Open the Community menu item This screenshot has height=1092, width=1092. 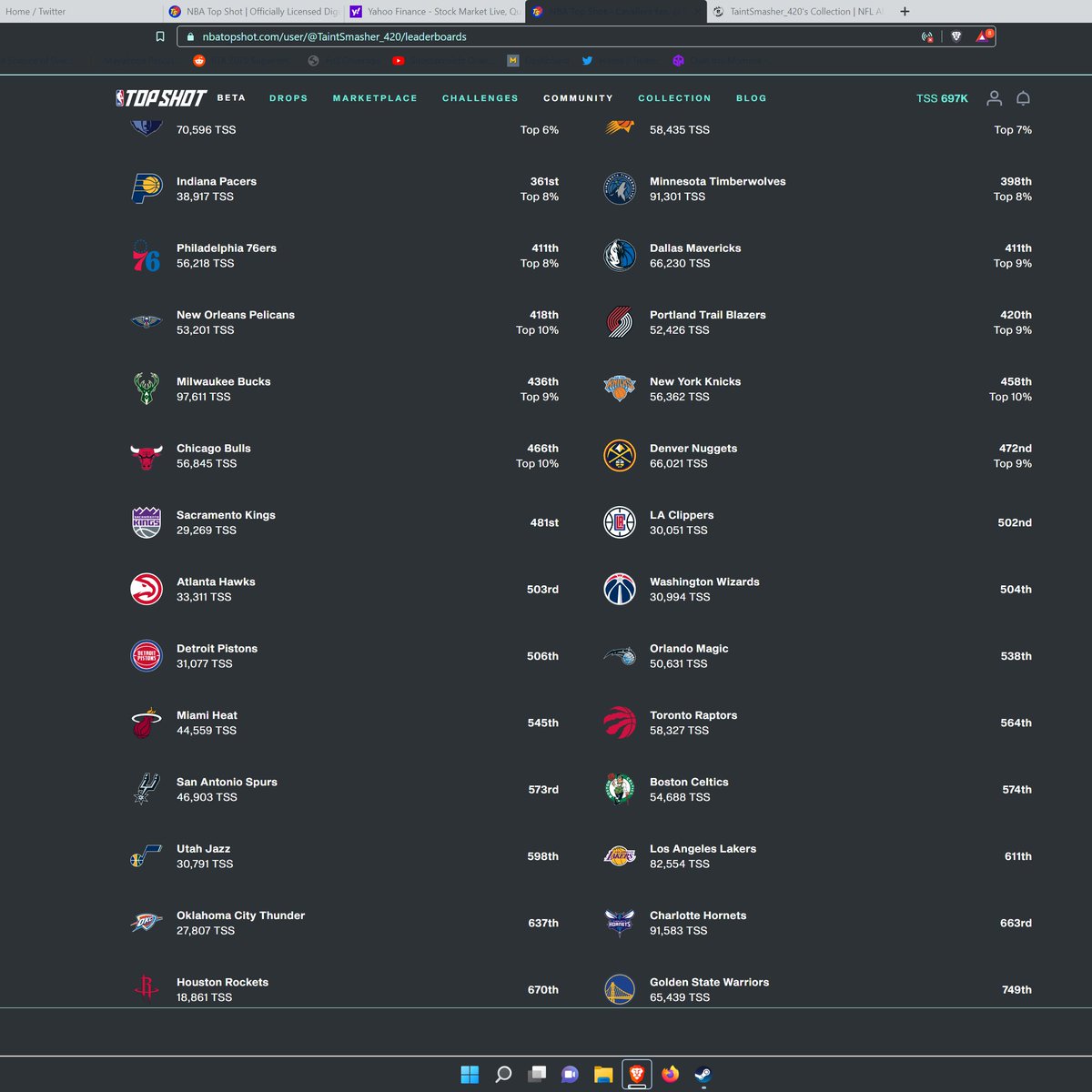(578, 98)
